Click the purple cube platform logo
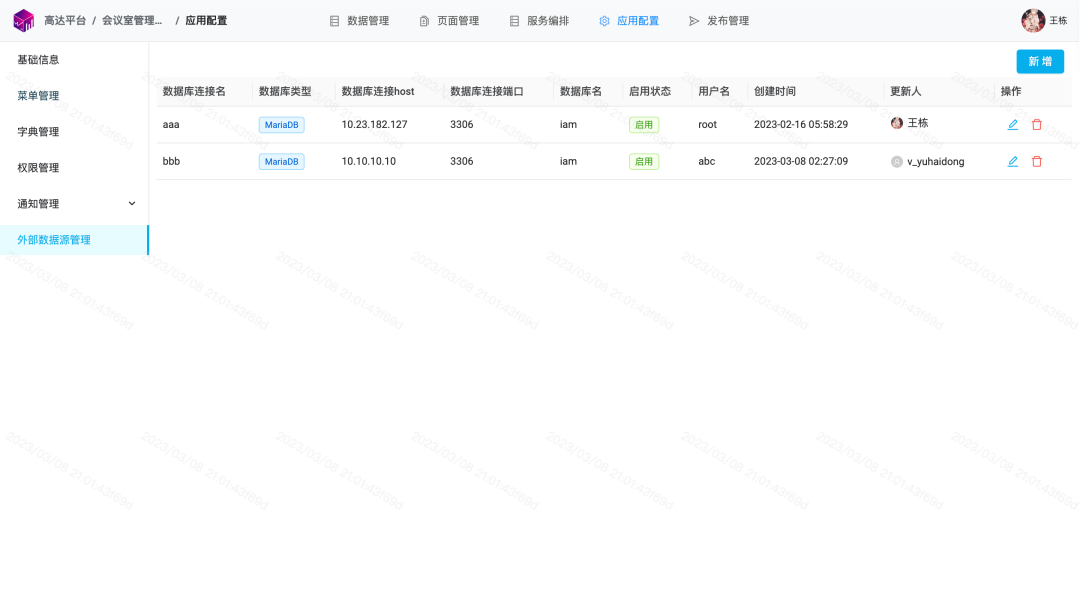Image resolution: width=1080 pixels, height=591 pixels. tap(23, 21)
